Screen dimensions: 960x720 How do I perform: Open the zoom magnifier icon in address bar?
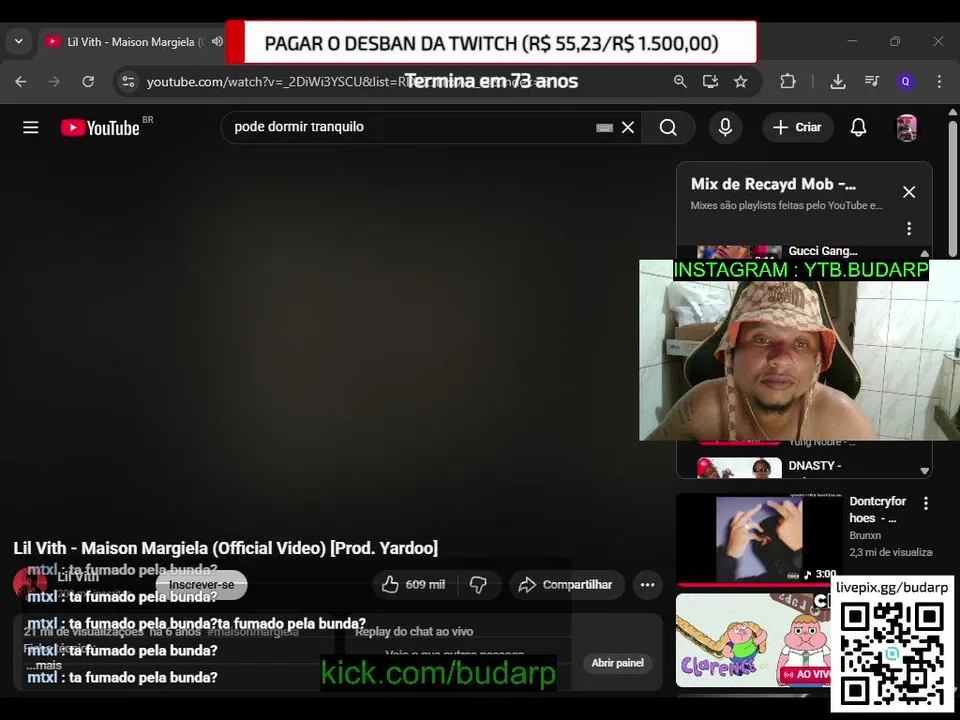pos(680,81)
